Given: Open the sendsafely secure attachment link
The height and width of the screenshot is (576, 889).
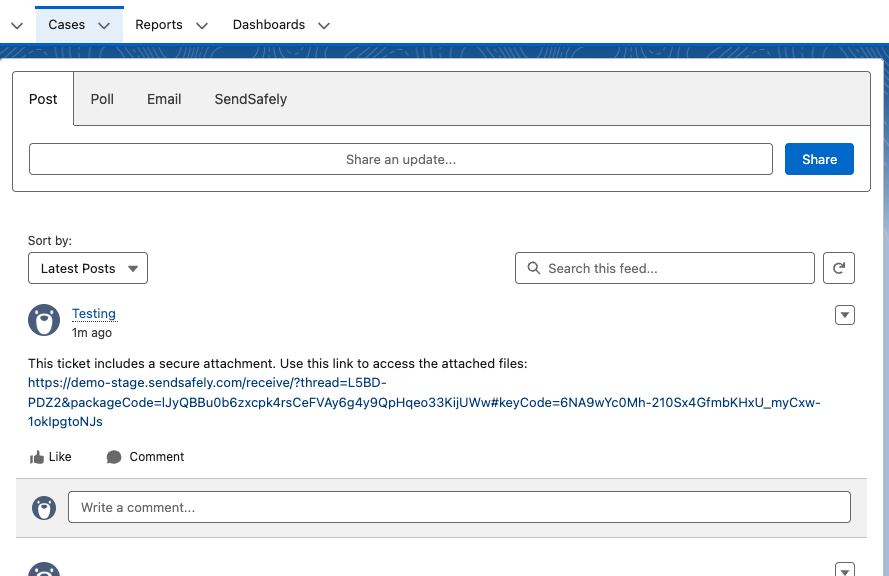Looking at the screenshot, I should [424, 402].
